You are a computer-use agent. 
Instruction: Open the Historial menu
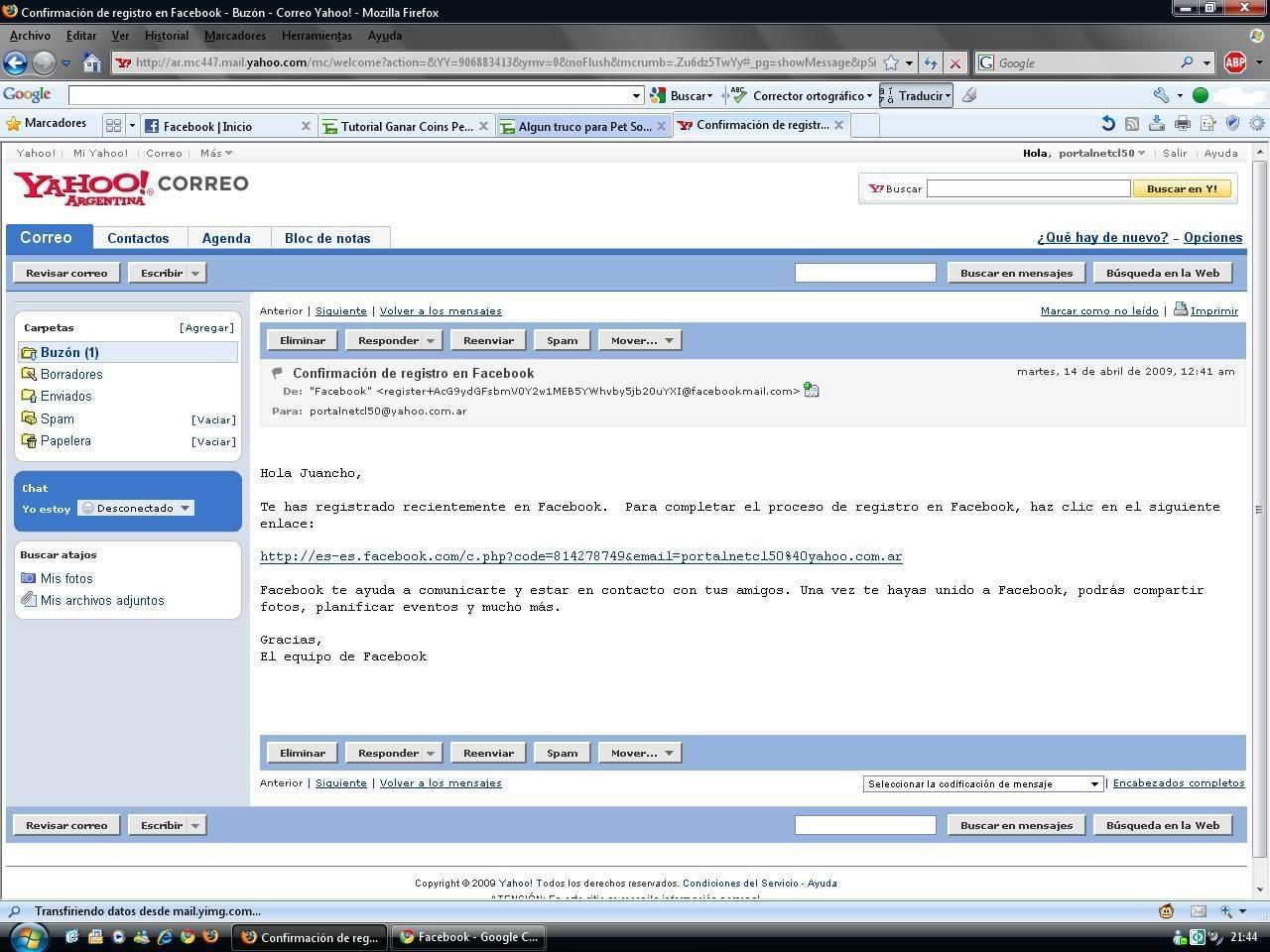167,36
